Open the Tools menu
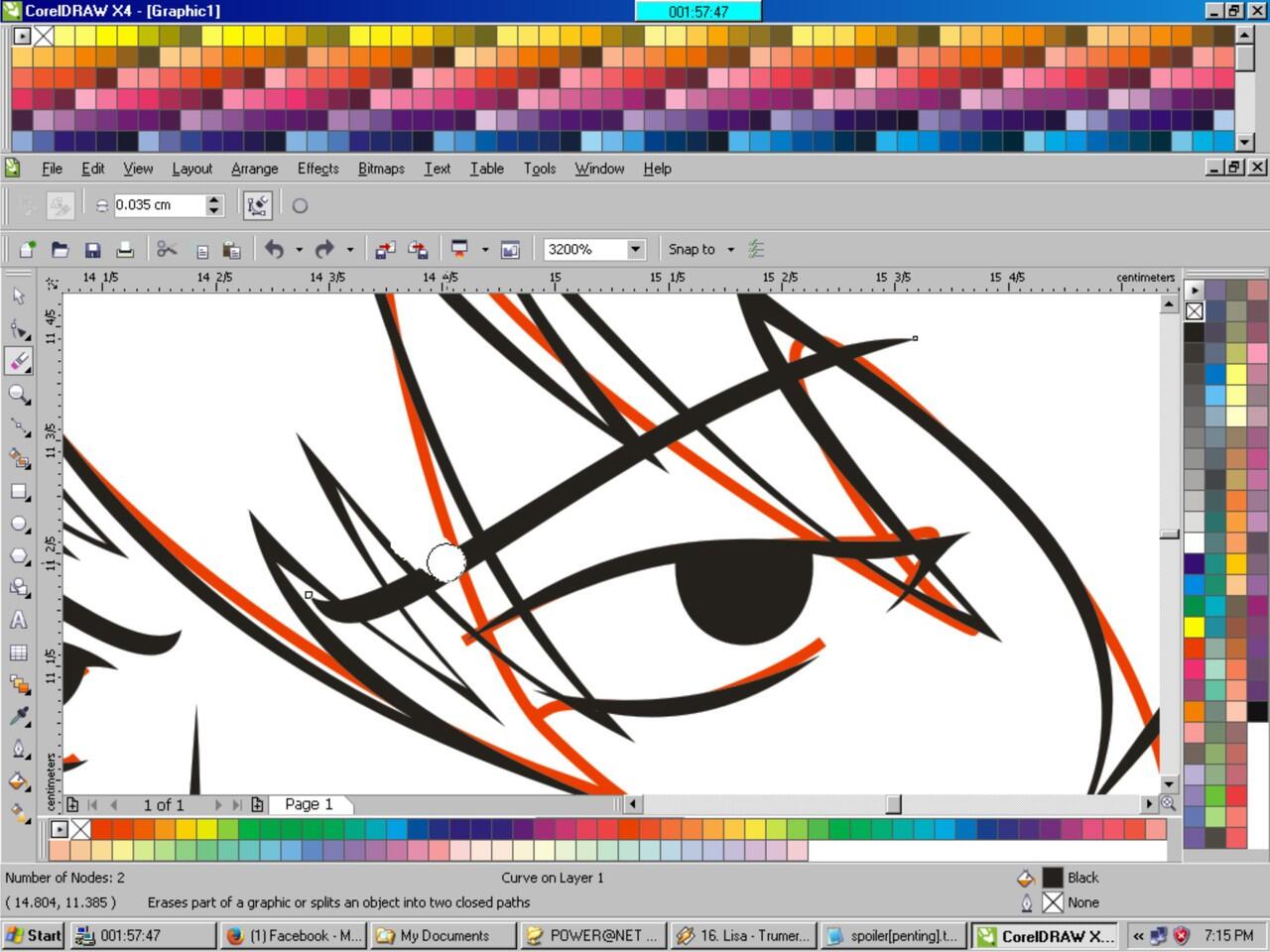The image size is (1270, 952). (x=540, y=169)
